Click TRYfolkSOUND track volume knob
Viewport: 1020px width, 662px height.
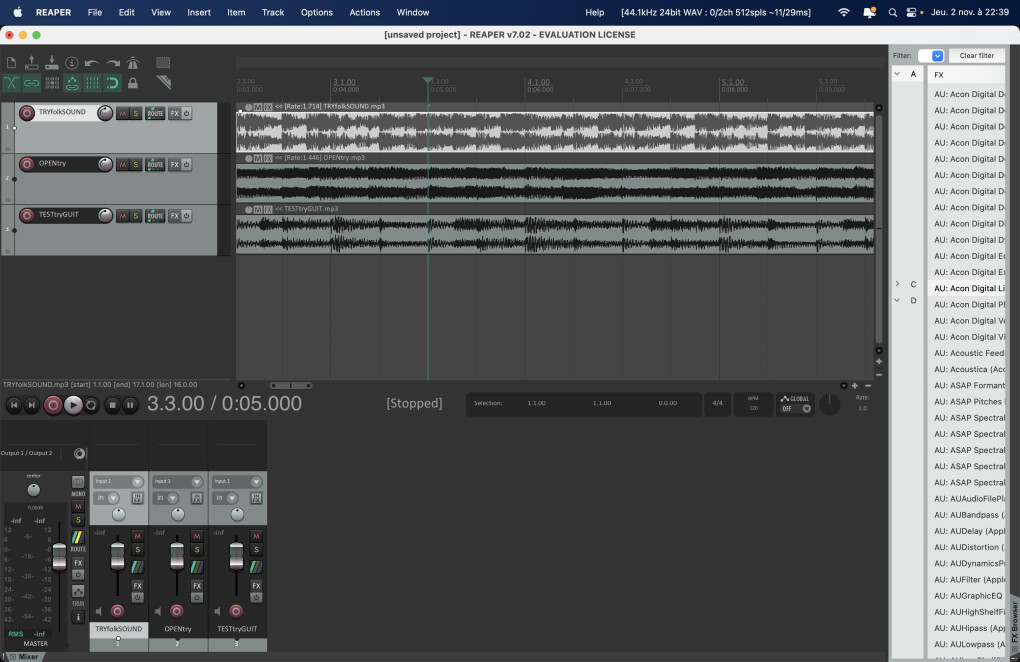tap(105, 113)
